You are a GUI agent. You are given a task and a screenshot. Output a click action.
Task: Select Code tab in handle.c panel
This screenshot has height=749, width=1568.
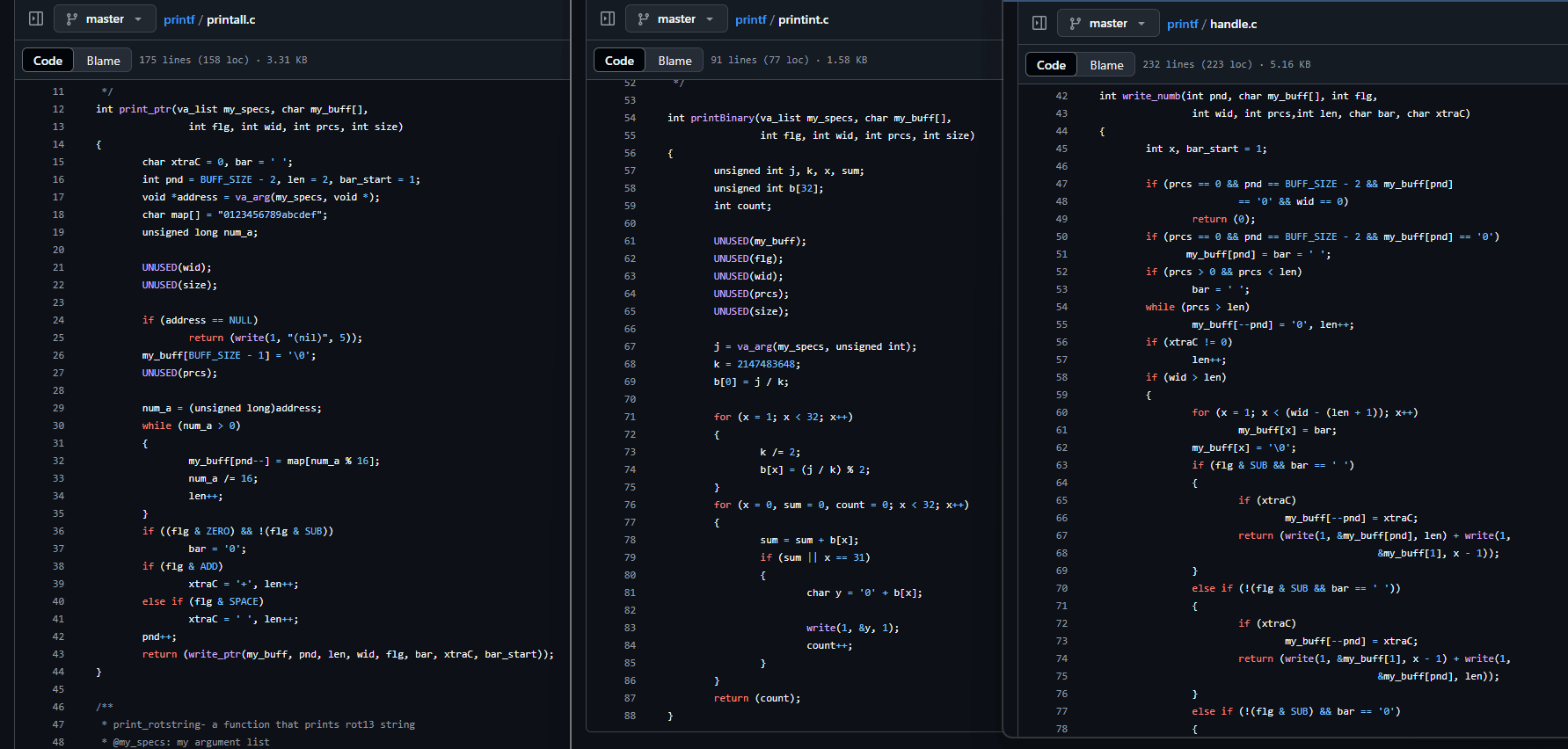point(1051,65)
